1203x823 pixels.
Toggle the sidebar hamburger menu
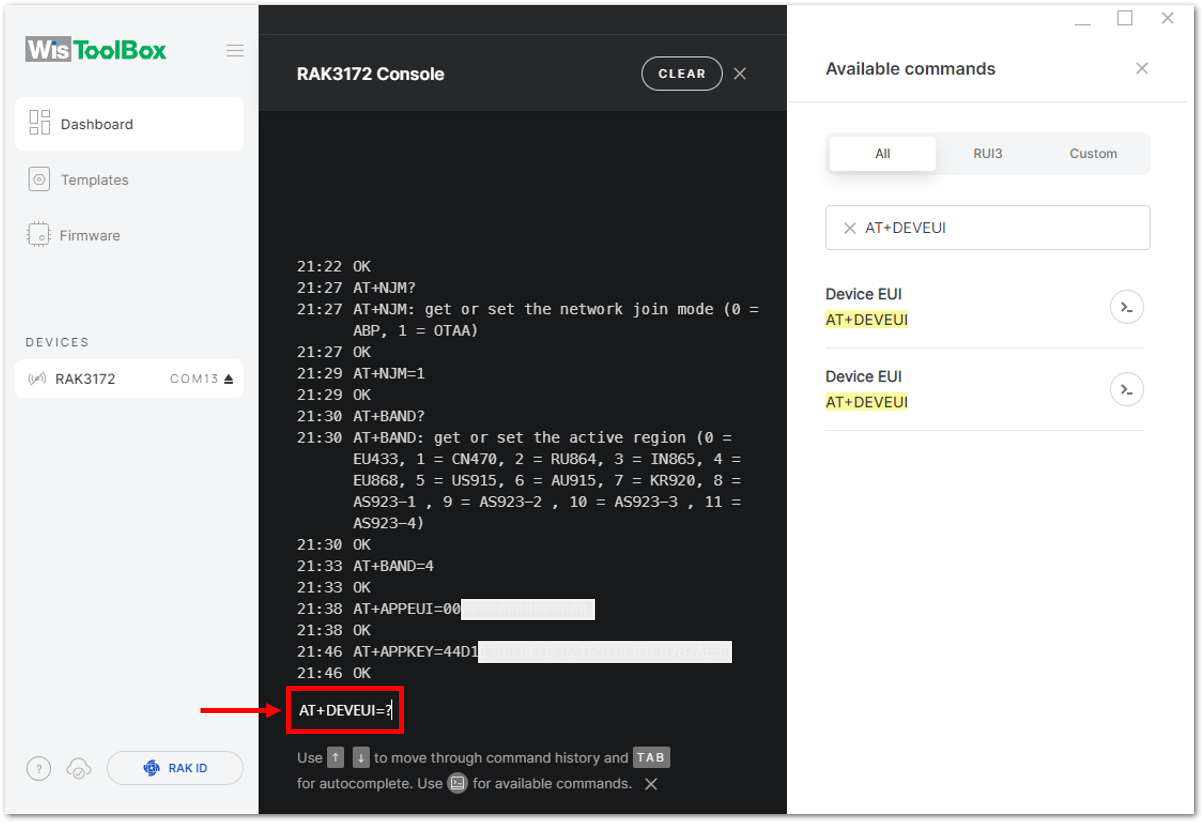(x=235, y=51)
